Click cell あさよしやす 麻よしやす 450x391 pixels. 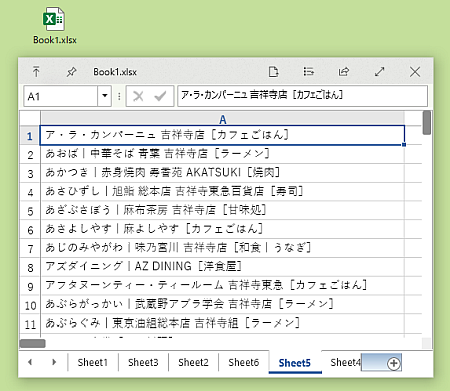(x=222, y=229)
